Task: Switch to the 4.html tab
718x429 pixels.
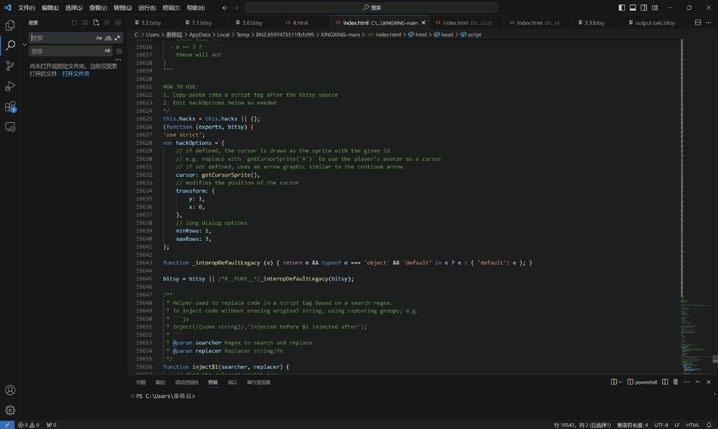Action: (300, 22)
